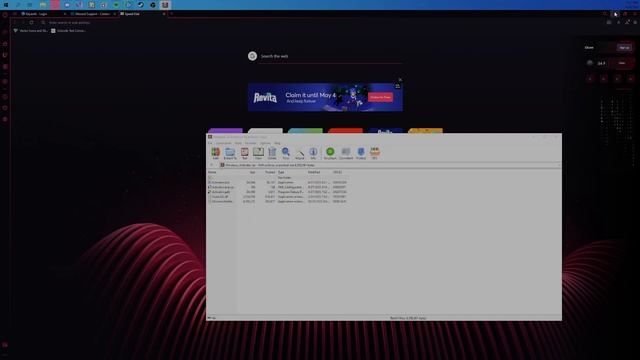Open a new browser tab
640x360 pixels.
171,14
